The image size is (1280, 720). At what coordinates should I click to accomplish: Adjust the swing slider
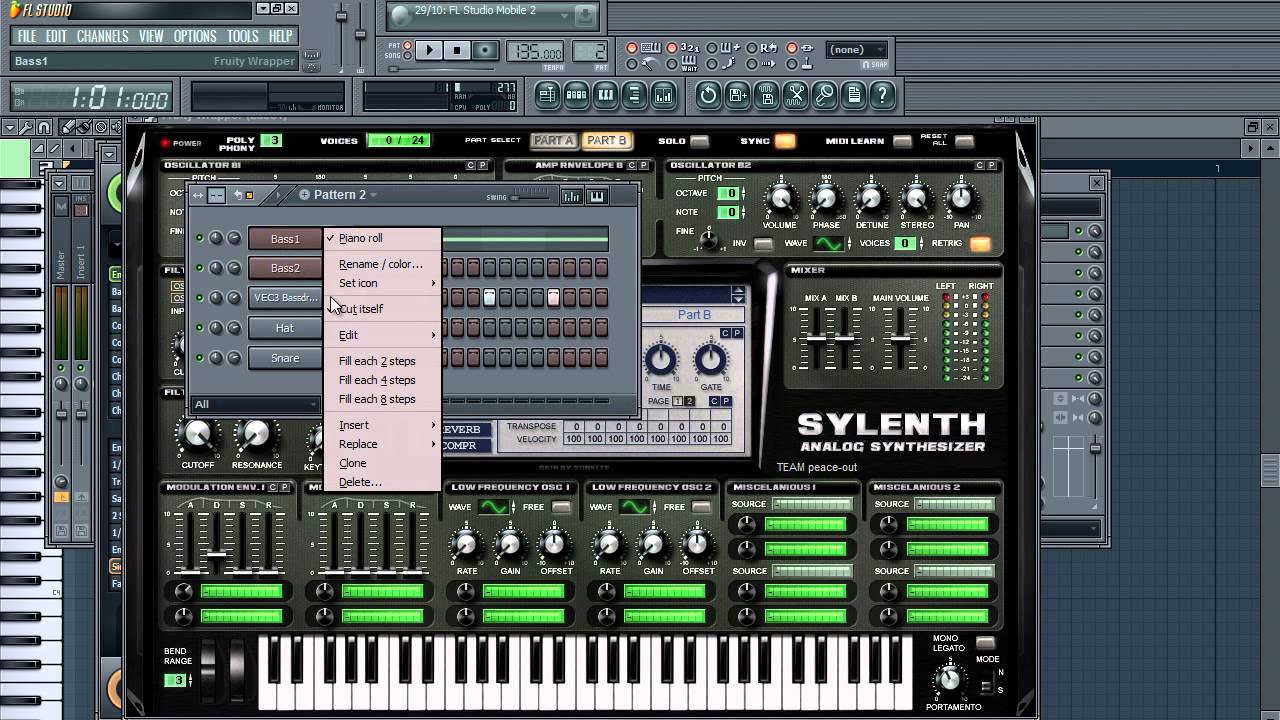pyautogui.click(x=530, y=197)
